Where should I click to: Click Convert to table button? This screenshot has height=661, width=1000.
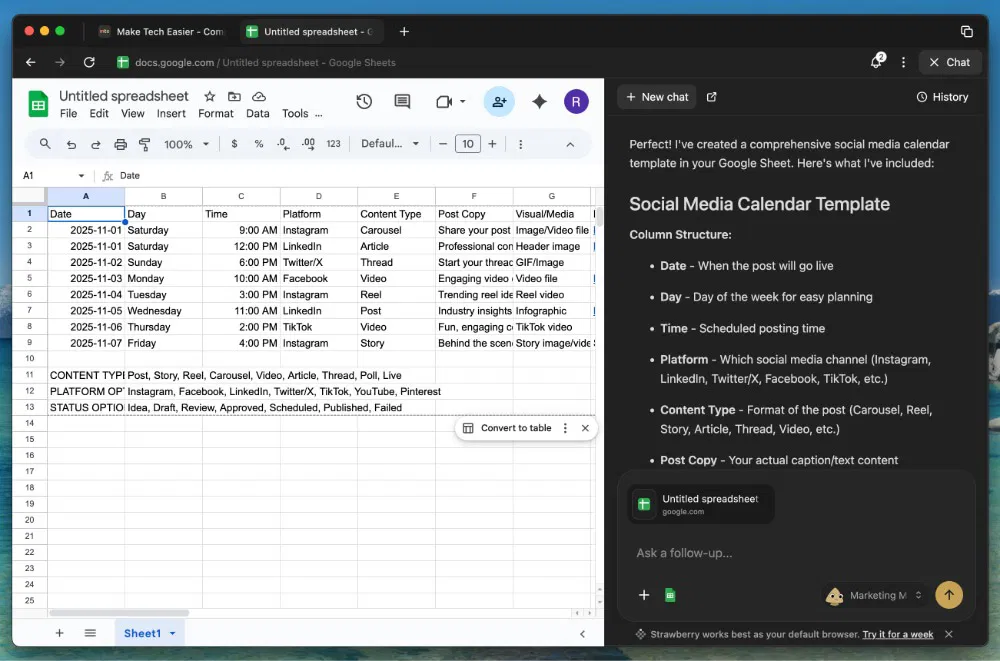(x=507, y=428)
